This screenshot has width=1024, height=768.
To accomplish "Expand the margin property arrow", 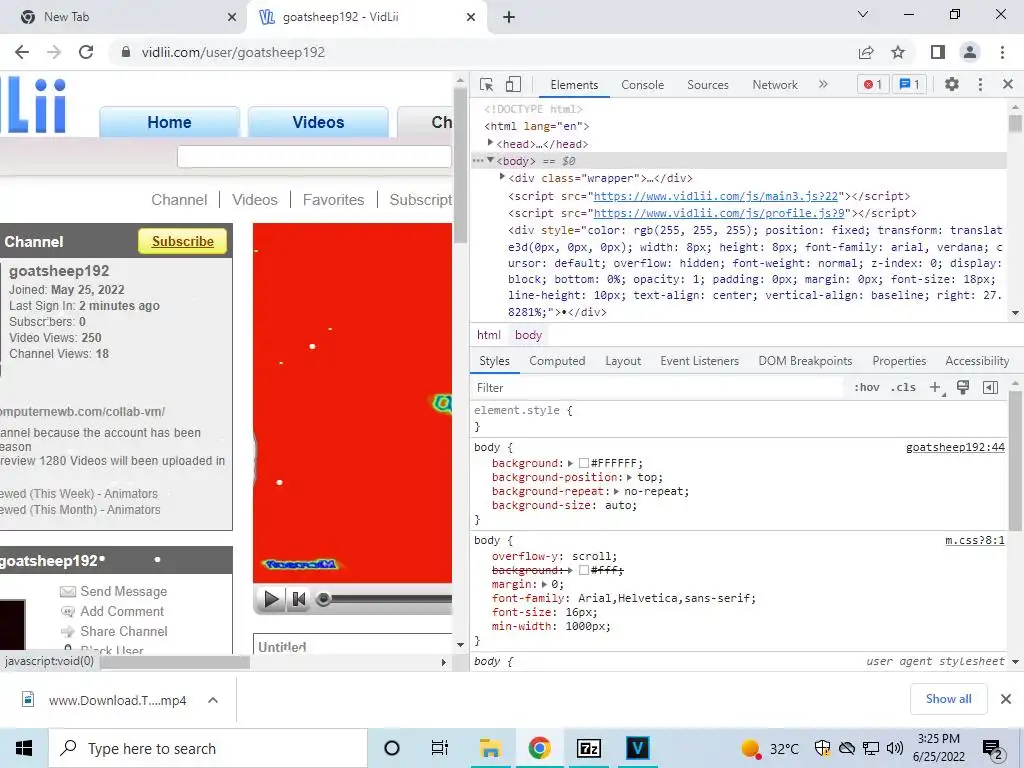I will pyautogui.click(x=543, y=584).
